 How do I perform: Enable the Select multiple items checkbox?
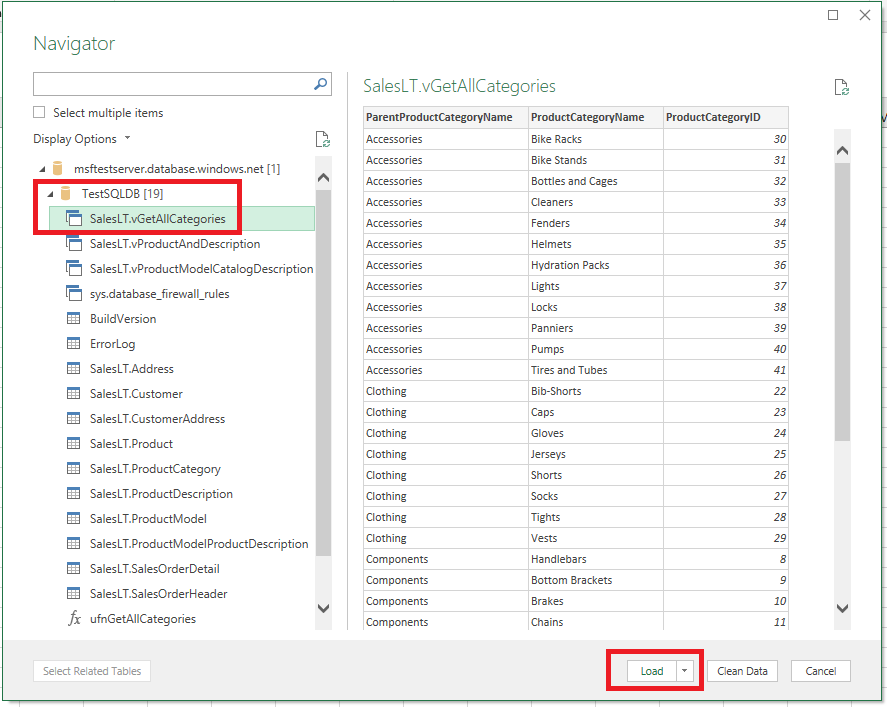[x=39, y=112]
